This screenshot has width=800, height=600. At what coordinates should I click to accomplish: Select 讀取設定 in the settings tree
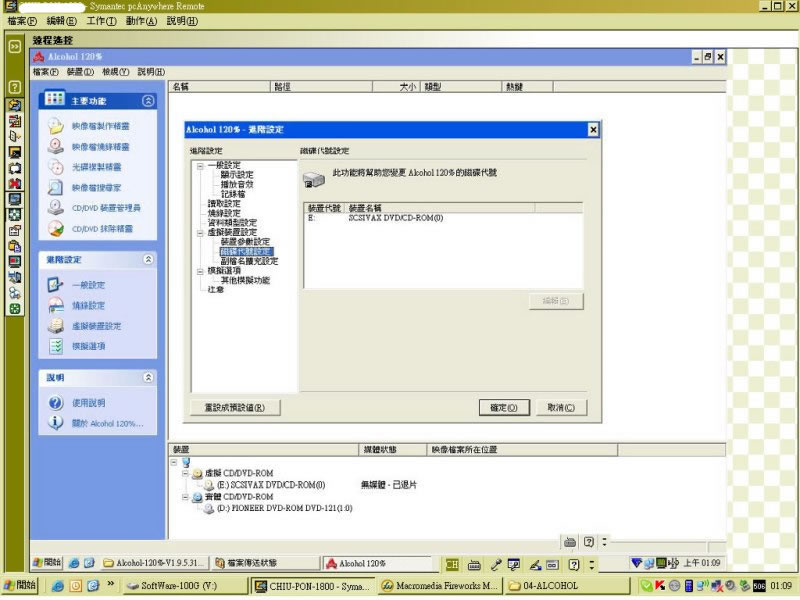224,204
